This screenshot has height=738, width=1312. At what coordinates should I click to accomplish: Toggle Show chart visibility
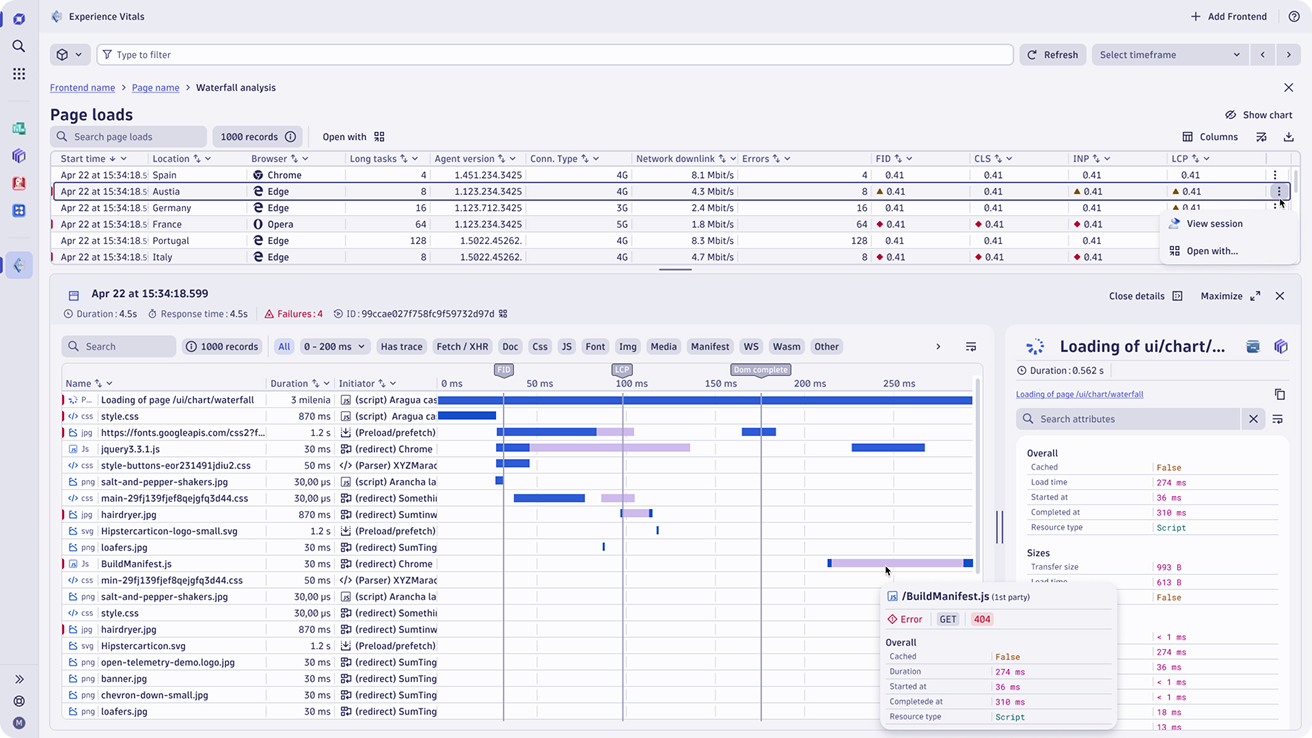tap(1258, 115)
